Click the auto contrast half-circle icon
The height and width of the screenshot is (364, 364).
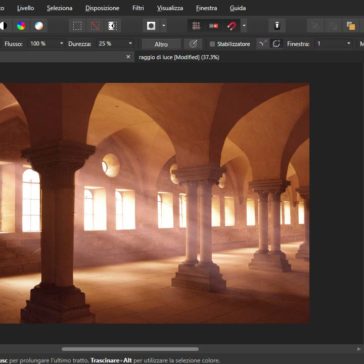(x=3, y=26)
